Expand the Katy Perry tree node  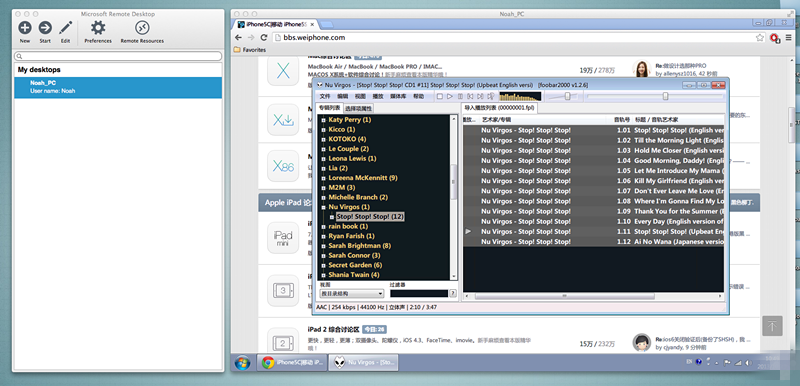pyautogui.click(x=323, y=120)
